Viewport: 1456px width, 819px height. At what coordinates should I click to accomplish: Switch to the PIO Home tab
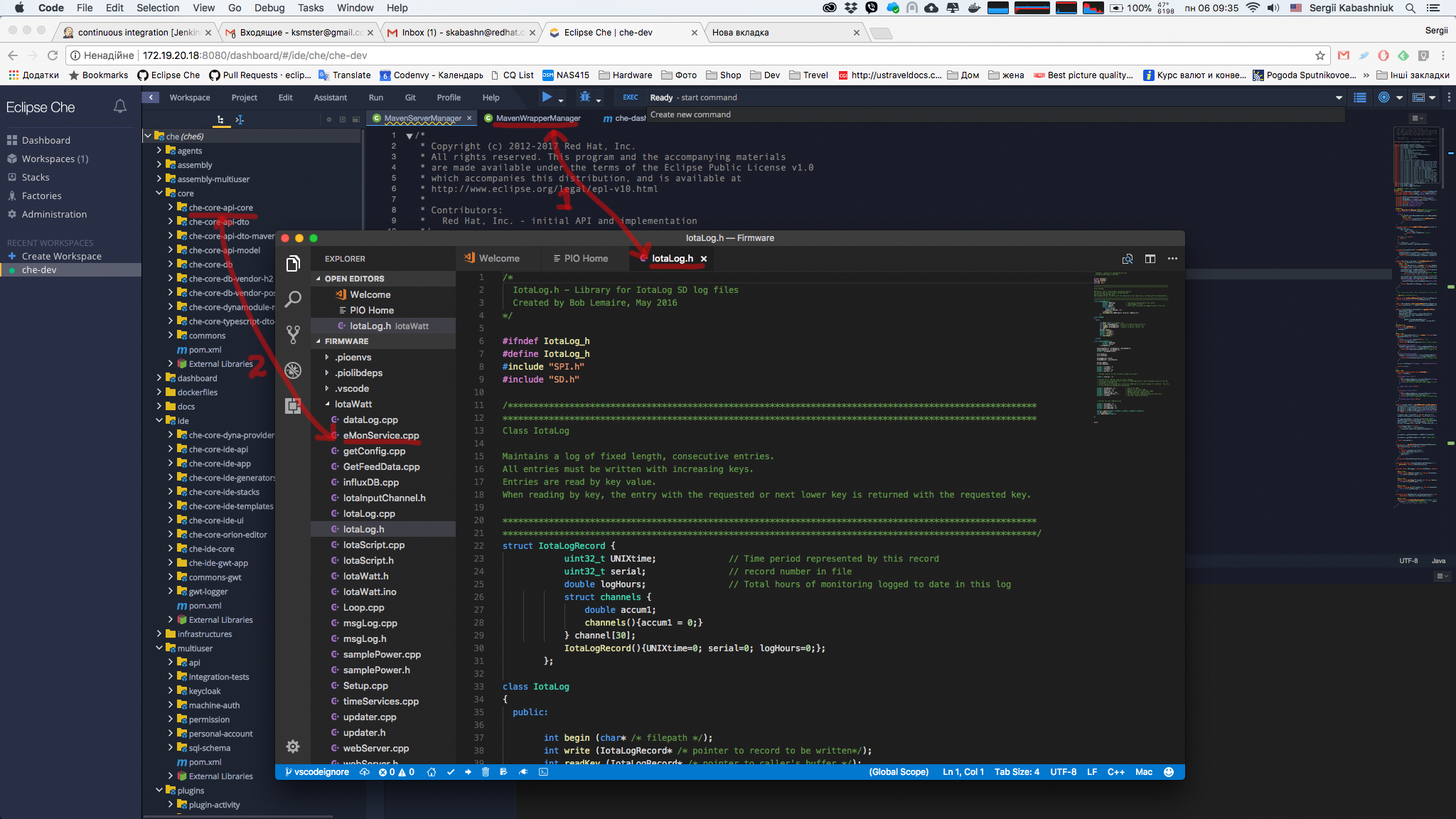pyautogui.click(x=585, y=259)
